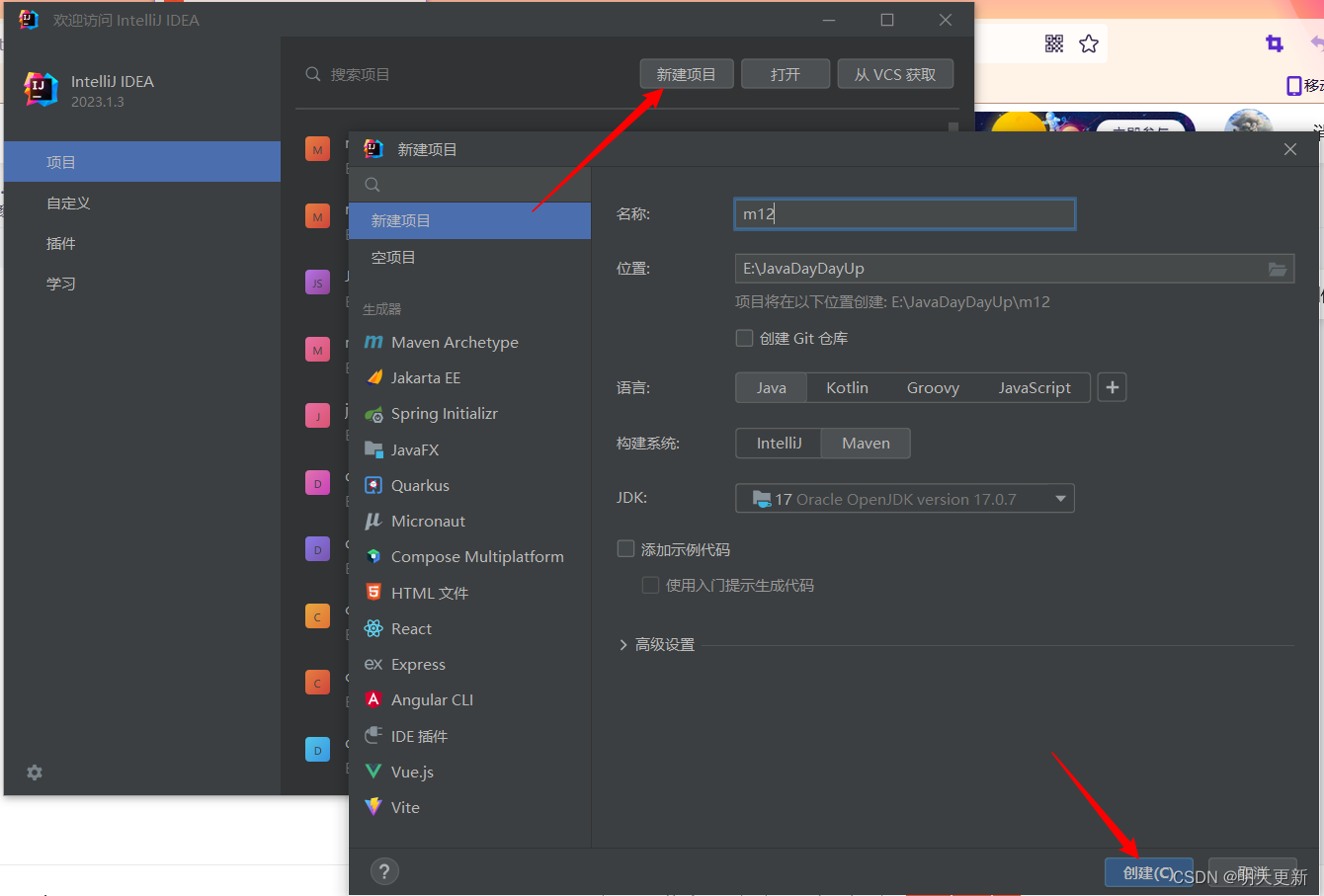The height and width of the screenshot is (896, 1324).
Task: Open the JDK version dropdown
Action: [x=905, y=499]
